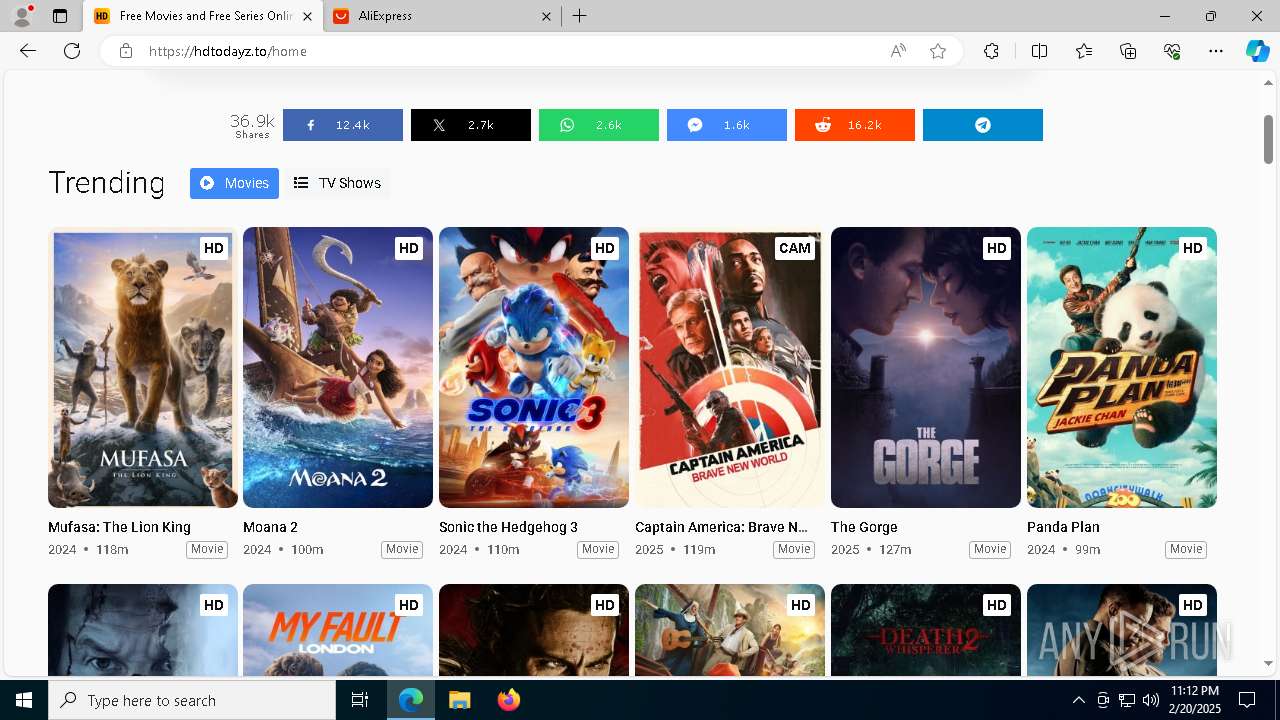Image resolution: width=1280 pixels, height=720 pixels.
Task: Open the Windows Start menu
Action: point(24,700)
